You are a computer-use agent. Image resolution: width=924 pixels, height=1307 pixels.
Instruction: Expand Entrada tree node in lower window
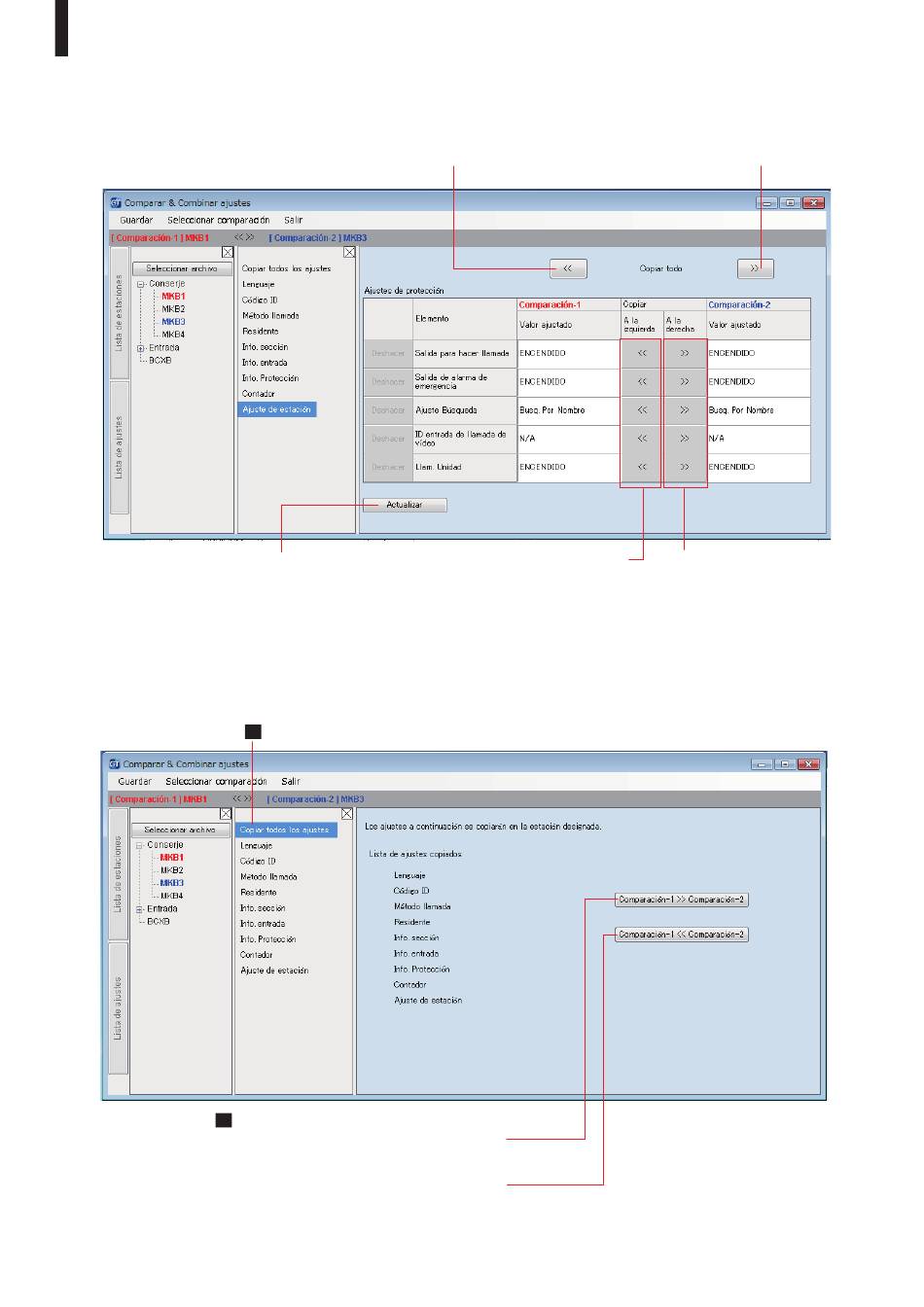click(x=139, y=909)
